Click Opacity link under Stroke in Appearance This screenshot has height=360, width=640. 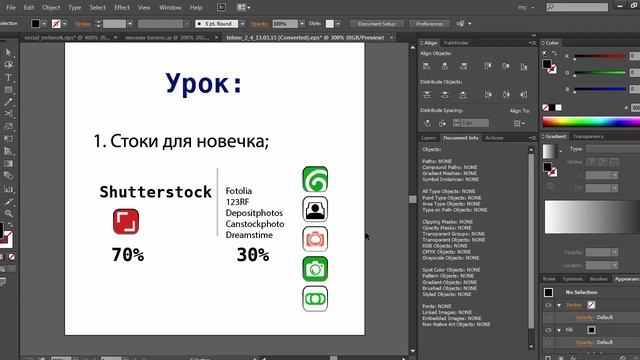tap(584, 317)
